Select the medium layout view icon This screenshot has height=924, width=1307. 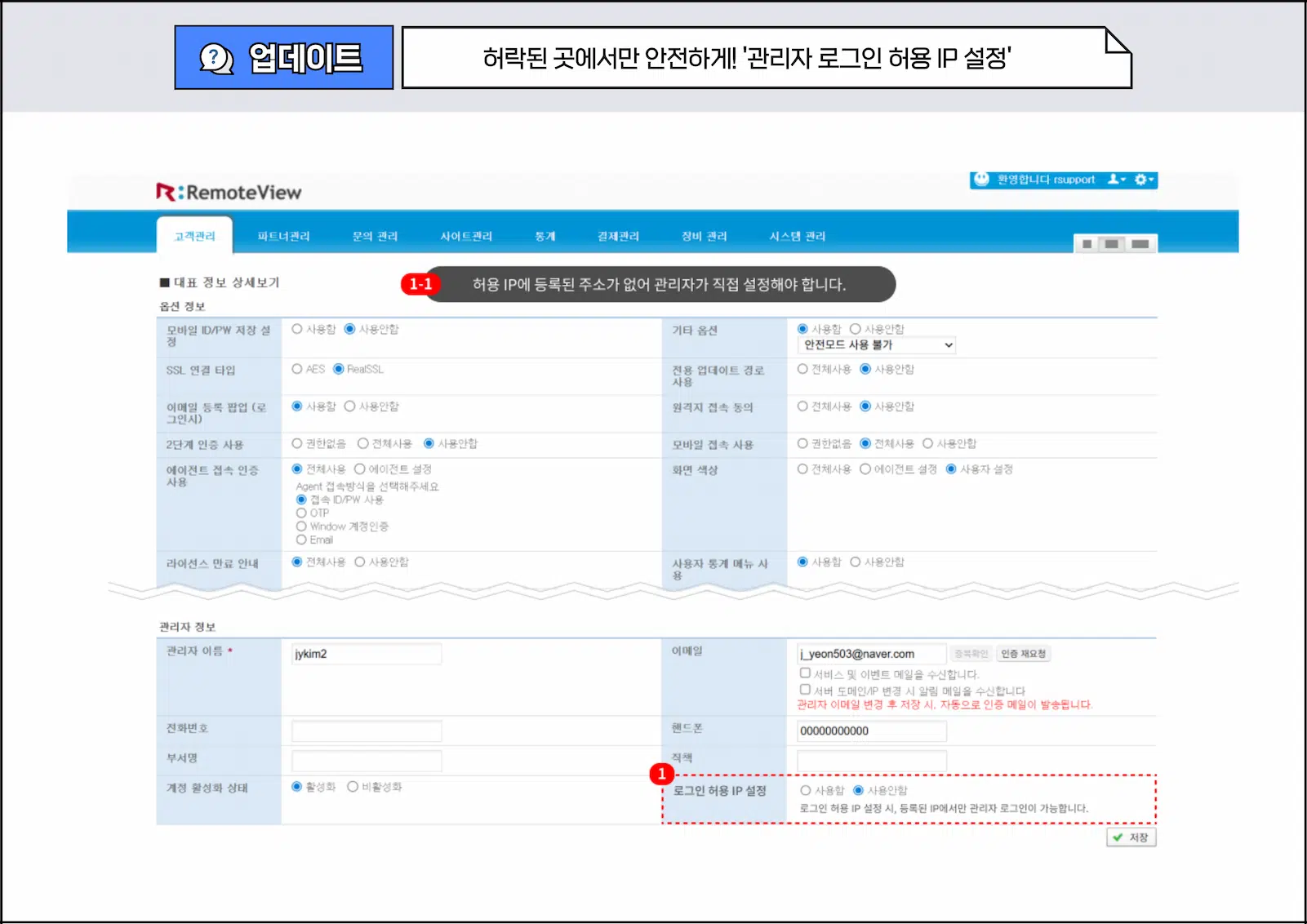pyautogui.click(x=1111, y=243)
